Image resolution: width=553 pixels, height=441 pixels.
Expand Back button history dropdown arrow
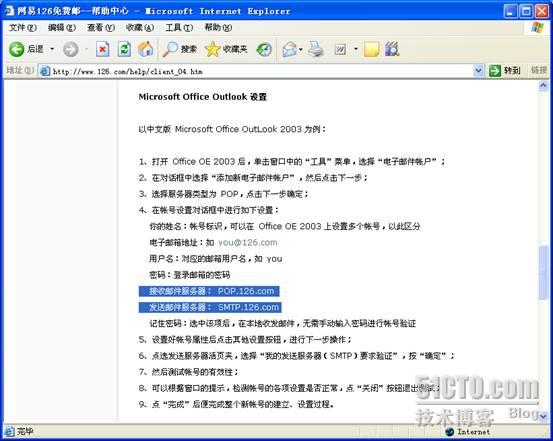click(x=52, y=49)
